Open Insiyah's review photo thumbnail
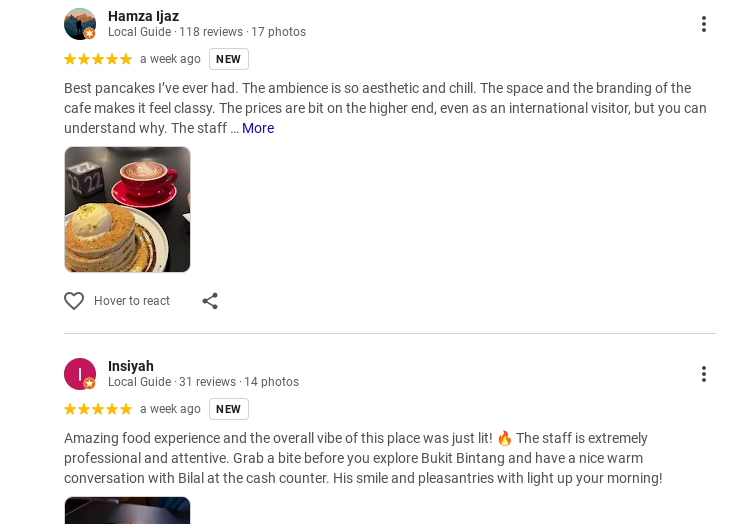Screen dimensions: 732x524 [x=127, y=511]
